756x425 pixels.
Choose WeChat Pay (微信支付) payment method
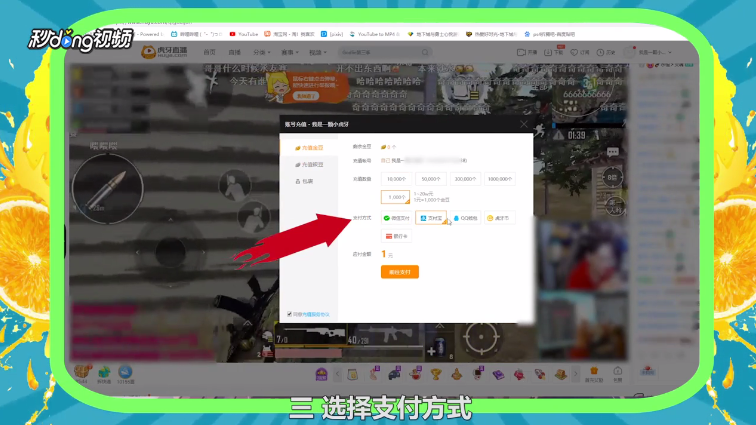click(396, 218)
